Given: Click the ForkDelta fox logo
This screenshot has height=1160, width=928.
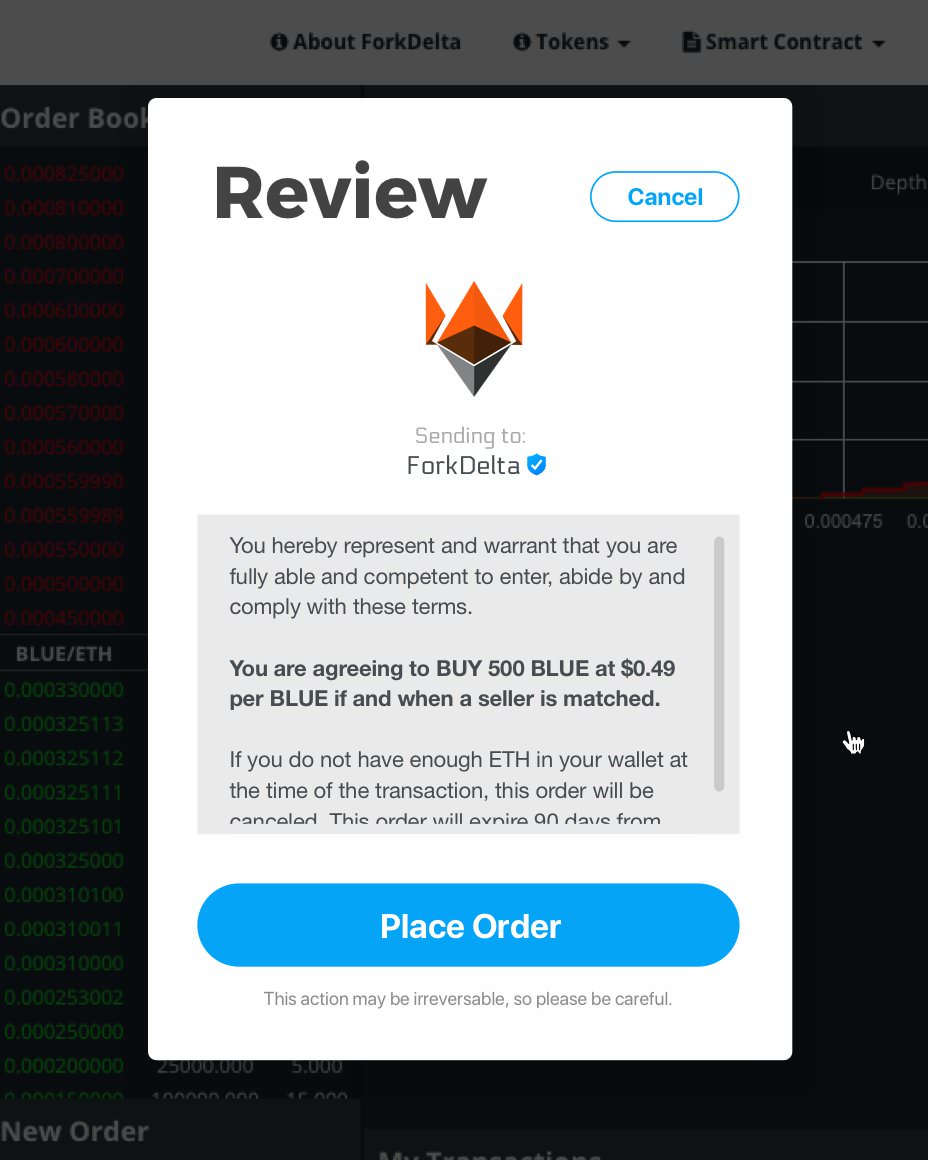Looking at the screenshot, I should click(x=474, y=338).
